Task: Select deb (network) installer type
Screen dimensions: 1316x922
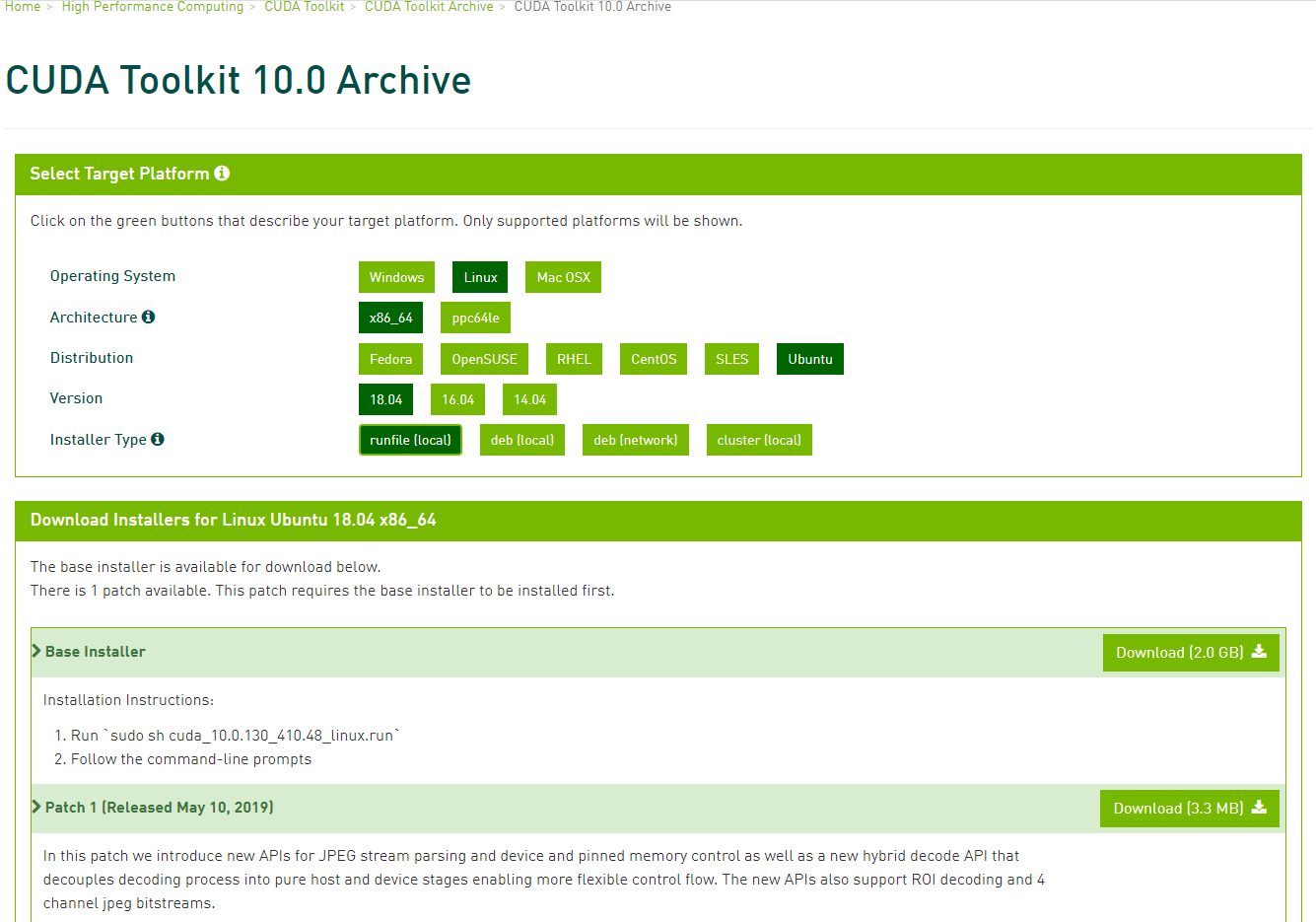Action: [x=636, y=440]
